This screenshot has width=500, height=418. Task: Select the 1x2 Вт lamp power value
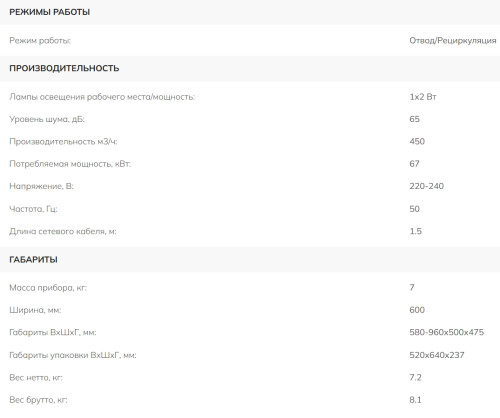click(x=423, y=97)
